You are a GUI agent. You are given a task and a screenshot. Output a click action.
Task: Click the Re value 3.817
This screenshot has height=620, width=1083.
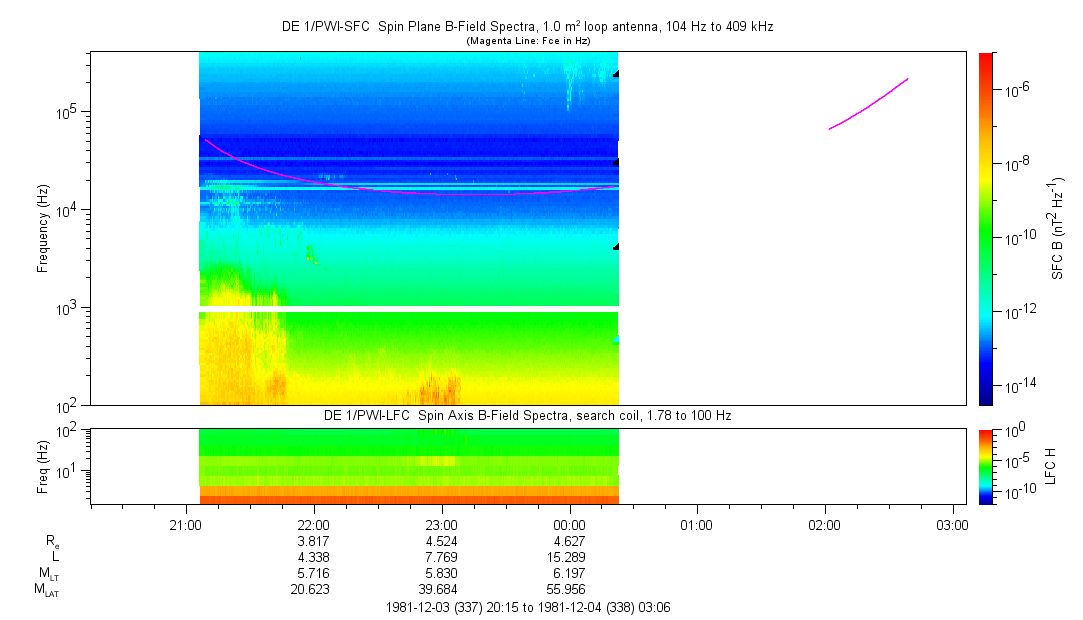coord(314,540)
